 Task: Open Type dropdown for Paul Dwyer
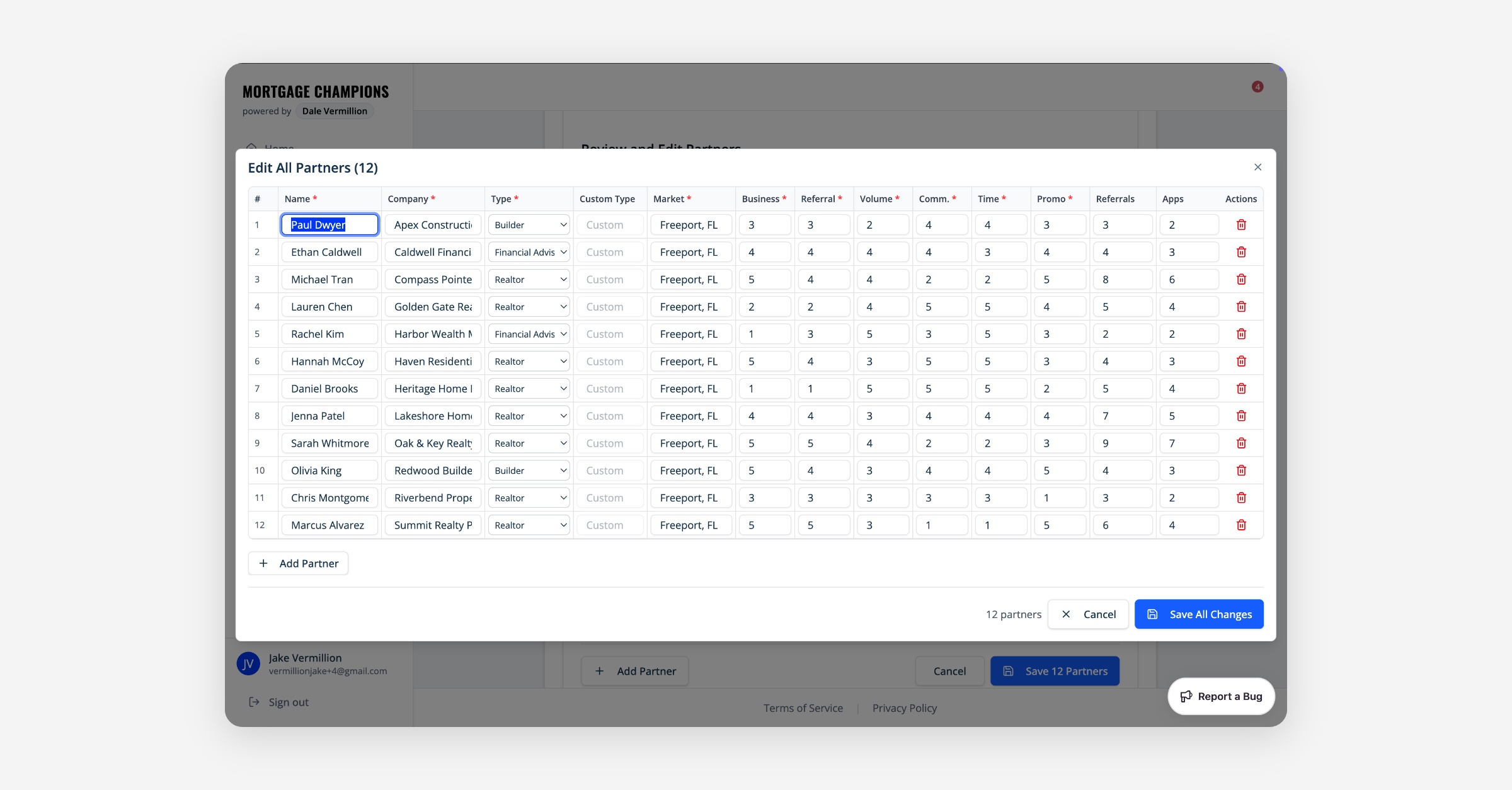click(529, 225)
